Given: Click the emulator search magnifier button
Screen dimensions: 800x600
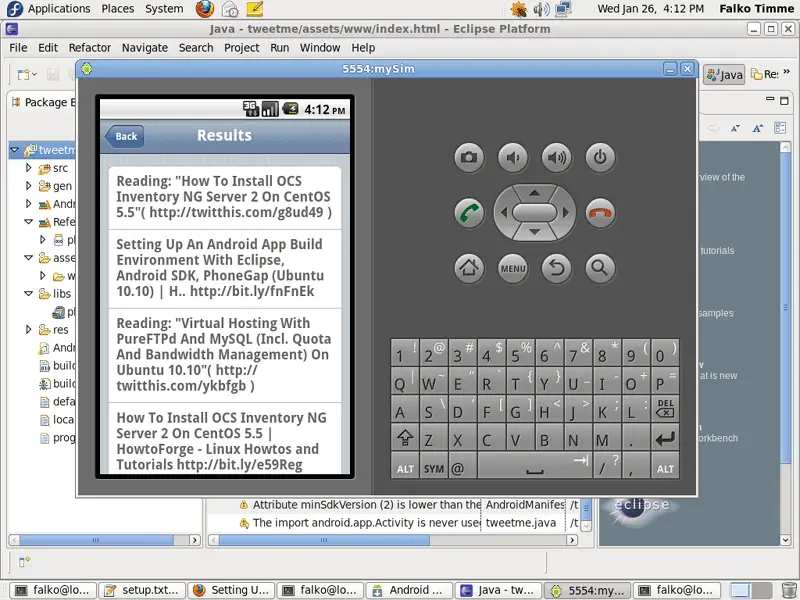Looking at the screenshot, I should click(600, 268).
